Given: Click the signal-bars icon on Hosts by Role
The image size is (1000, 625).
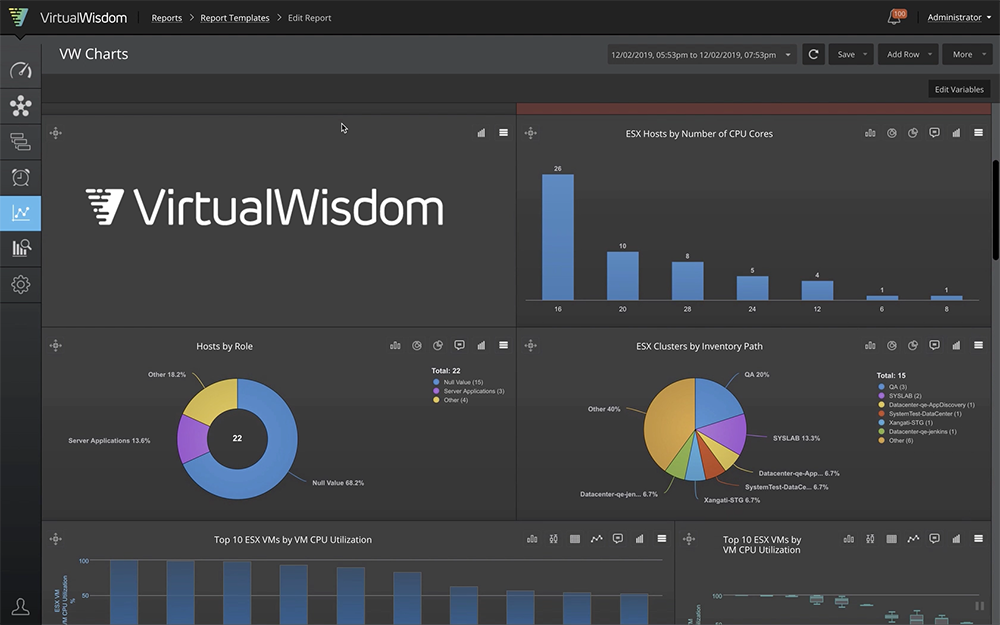Looking at the screenshot, I should (x=482, y=345).
